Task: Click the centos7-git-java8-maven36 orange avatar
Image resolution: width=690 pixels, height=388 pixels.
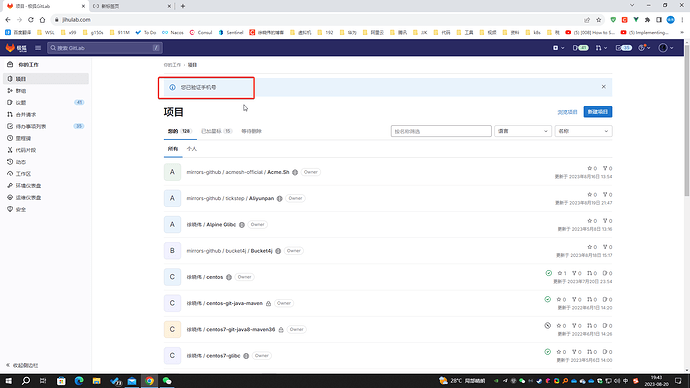Action: coord(172,329)
